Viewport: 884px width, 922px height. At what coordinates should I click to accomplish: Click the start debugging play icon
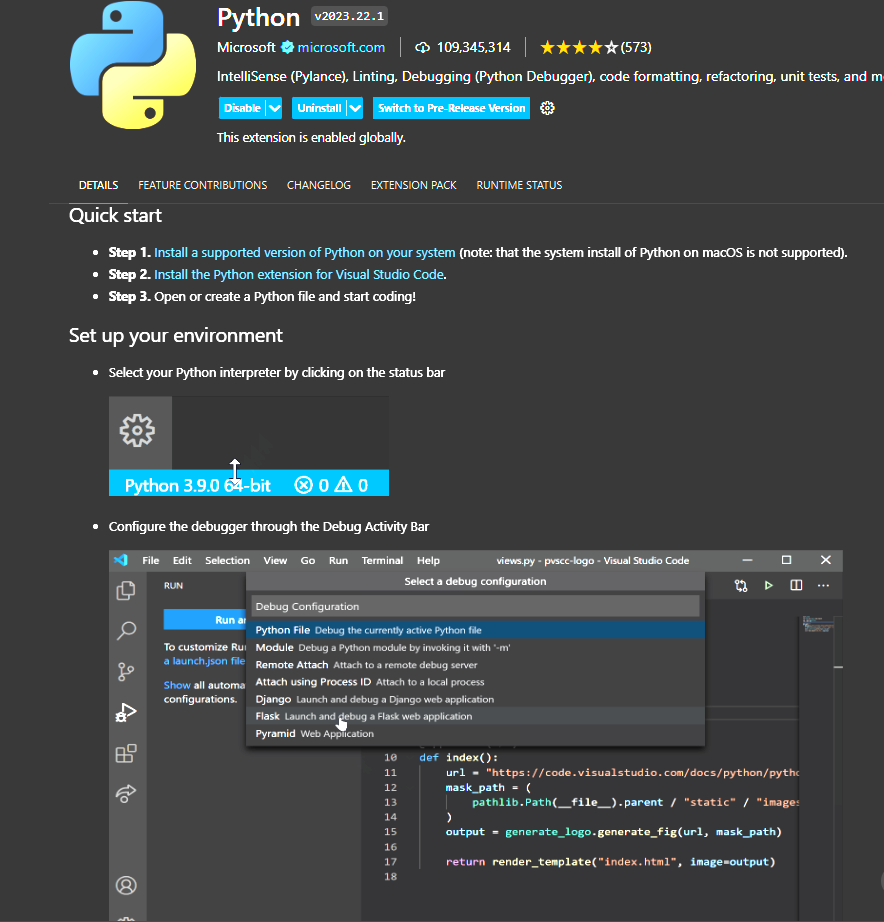click(x=768, y=585)
